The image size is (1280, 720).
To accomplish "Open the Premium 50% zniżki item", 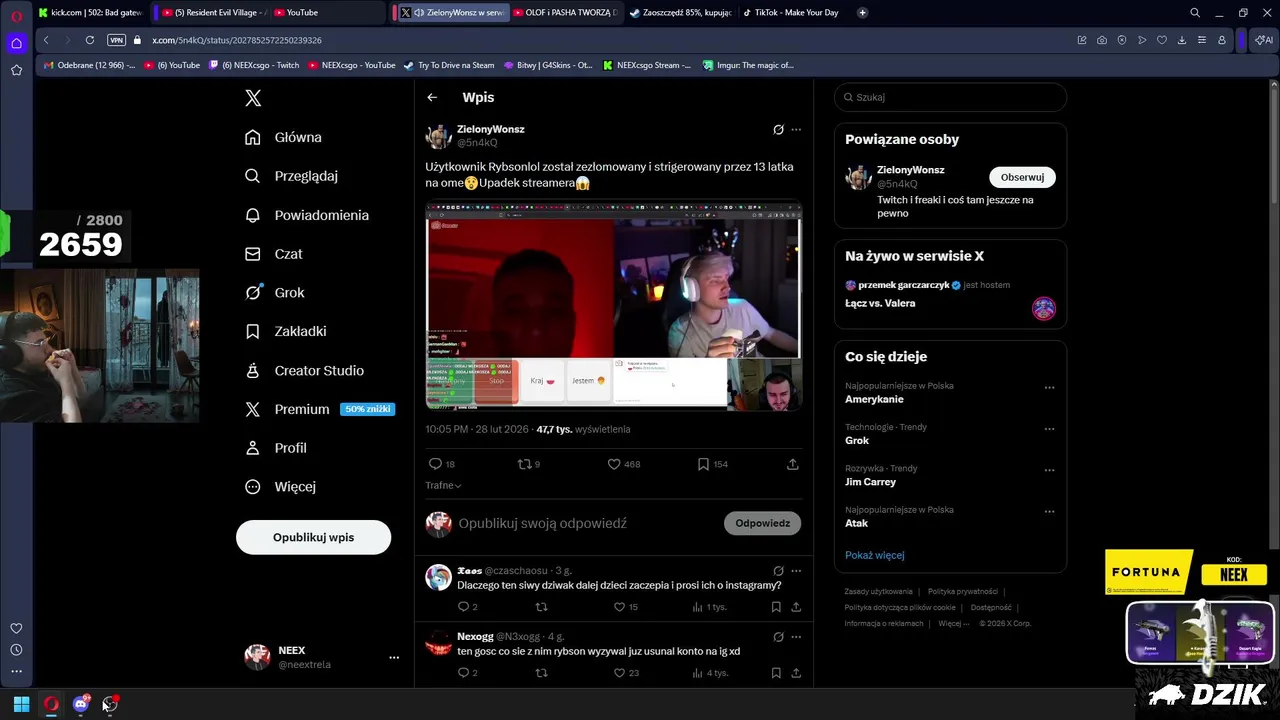I will [319, 409].
